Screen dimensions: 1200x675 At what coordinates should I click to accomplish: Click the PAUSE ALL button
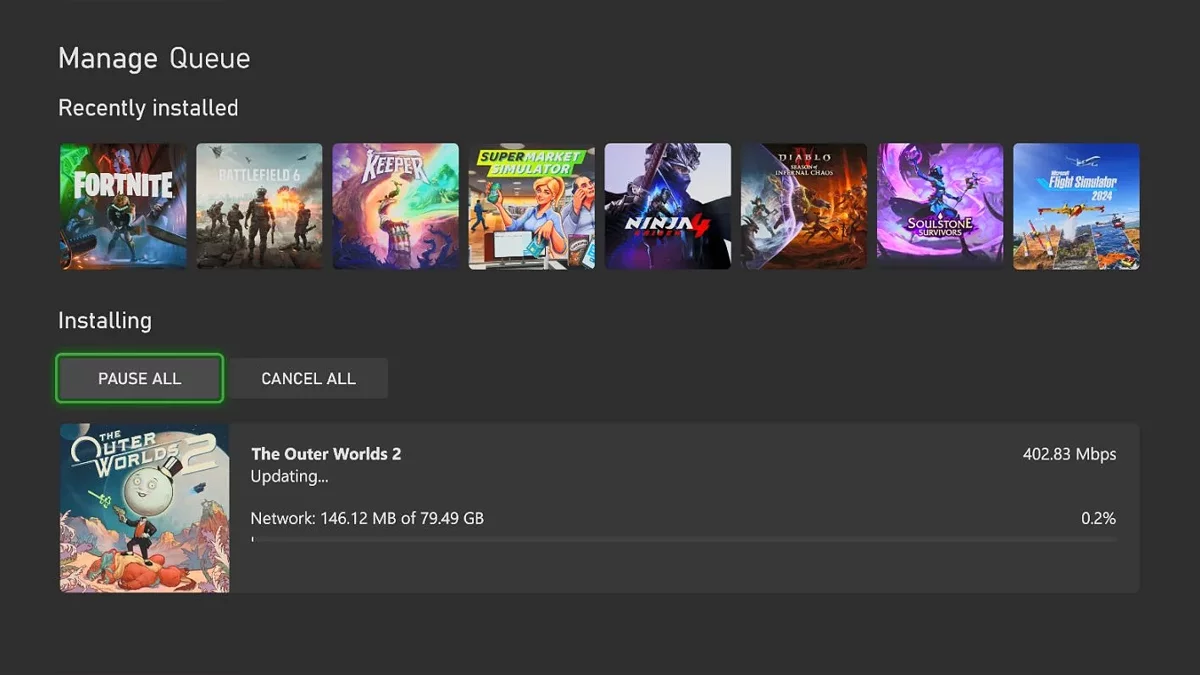coord(140,378)
